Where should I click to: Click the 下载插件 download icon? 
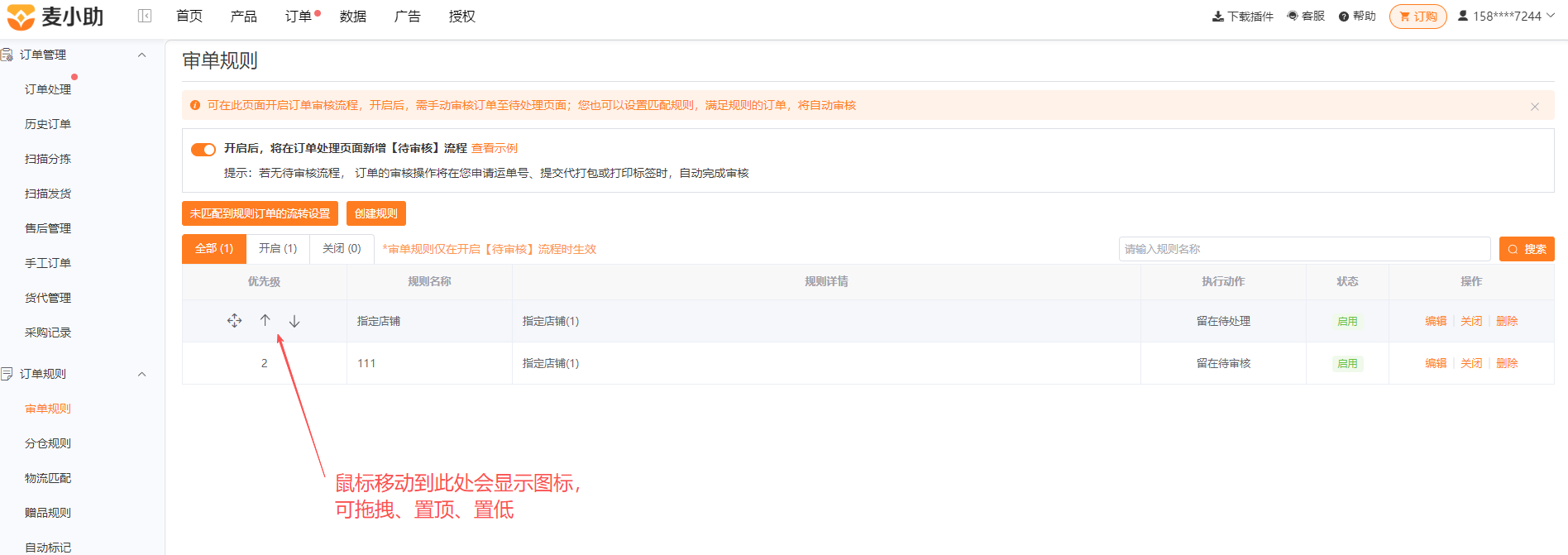pyautogui.click(x=1218, y=17)
